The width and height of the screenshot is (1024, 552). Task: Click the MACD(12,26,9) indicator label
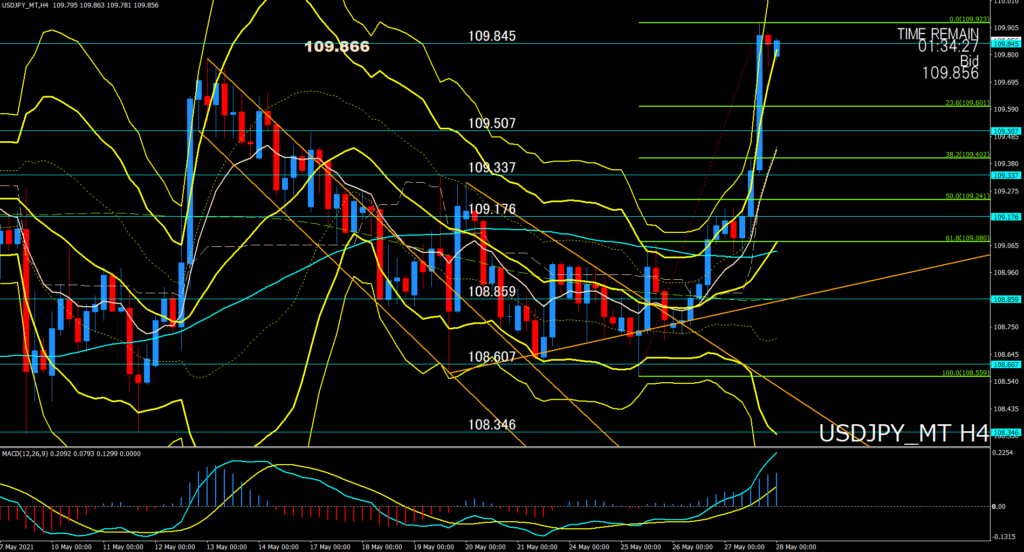click(x=24, y=453)
